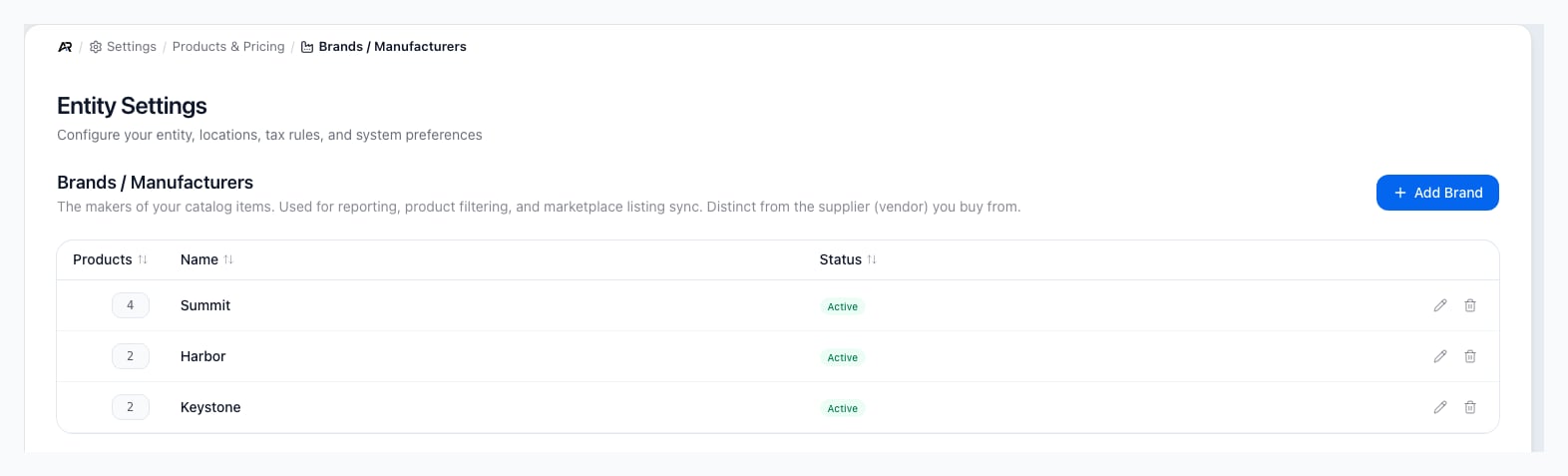Go to Settings breadcrumb link
Viewport: 1568px width, 476px height.
pyautogui.click(x=132, y=47)
